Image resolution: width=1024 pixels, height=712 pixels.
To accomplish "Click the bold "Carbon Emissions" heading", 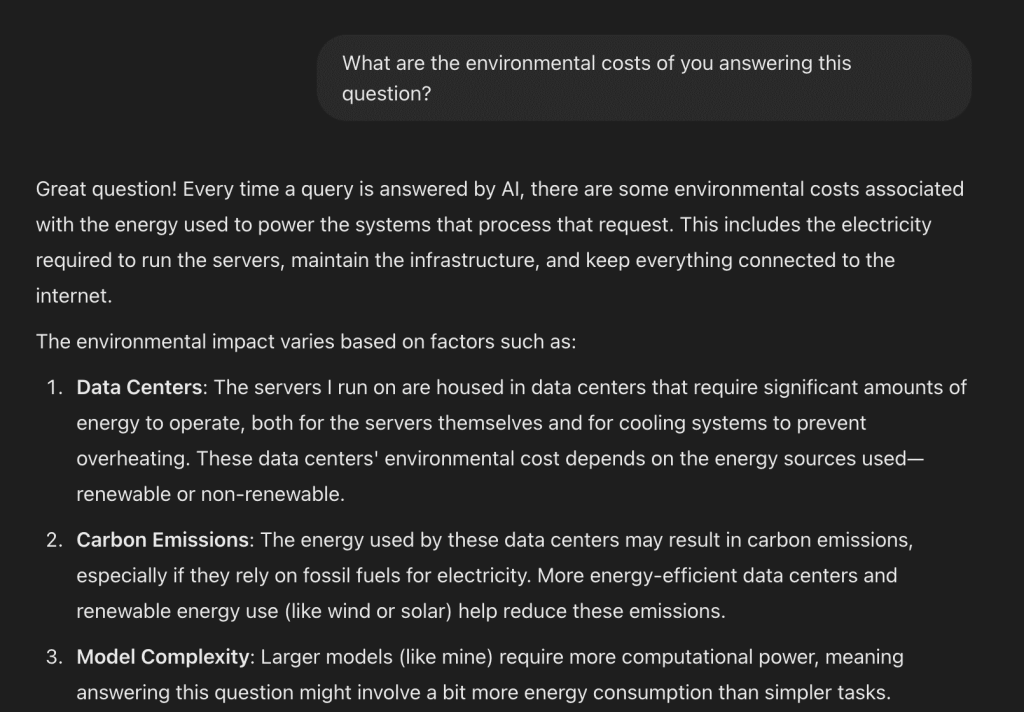I will pyautogui.click(x=162, y=540).
